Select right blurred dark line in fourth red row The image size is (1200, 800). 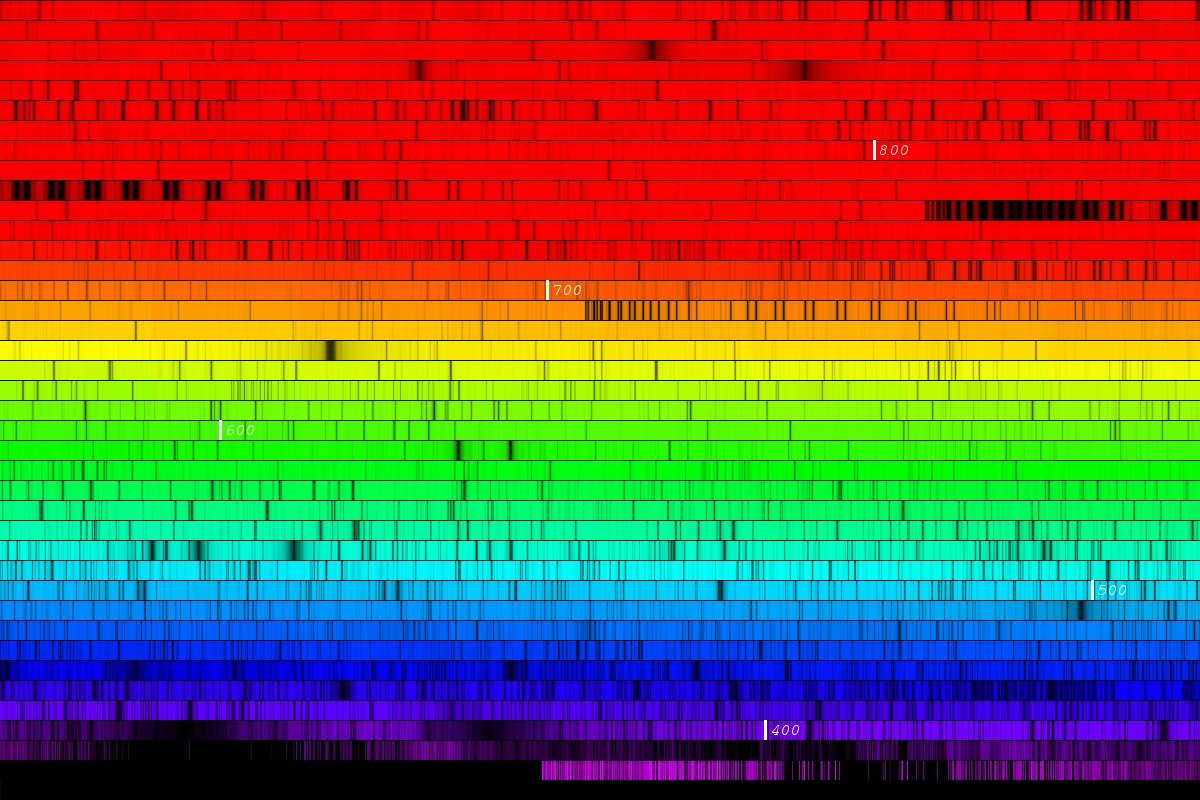coord(802,70)
